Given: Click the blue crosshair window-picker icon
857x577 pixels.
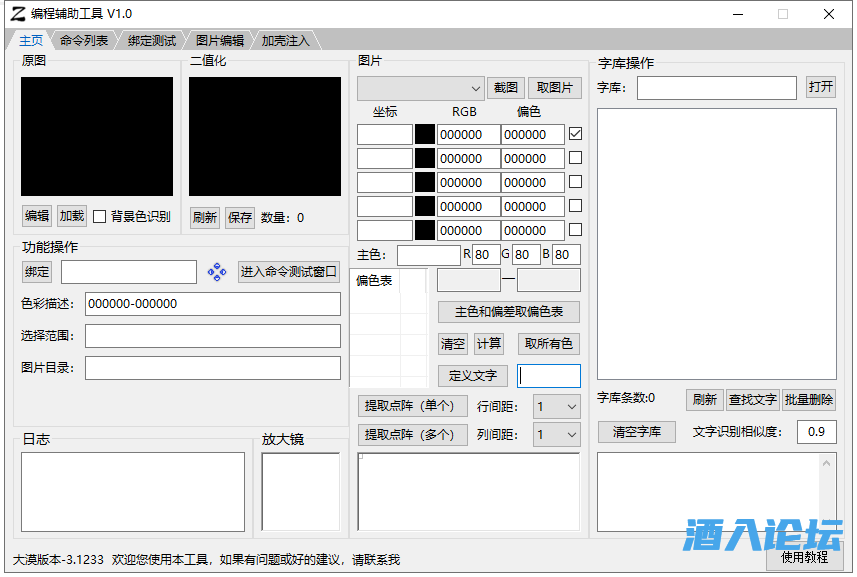Looking at the screenshot, I should pyautogui.click(x=217, y=272).
